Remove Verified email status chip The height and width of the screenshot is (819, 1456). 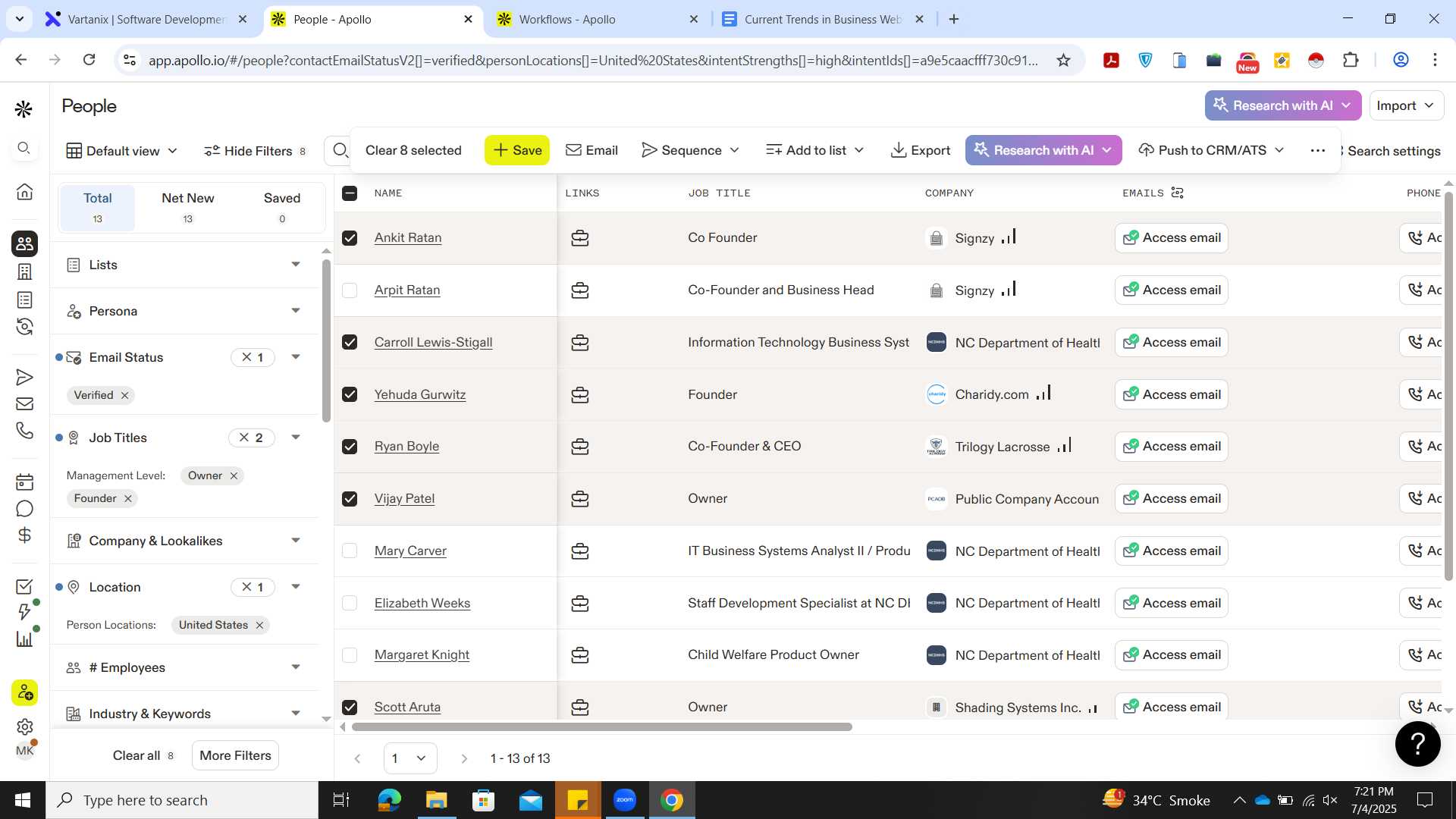point(125,395)
